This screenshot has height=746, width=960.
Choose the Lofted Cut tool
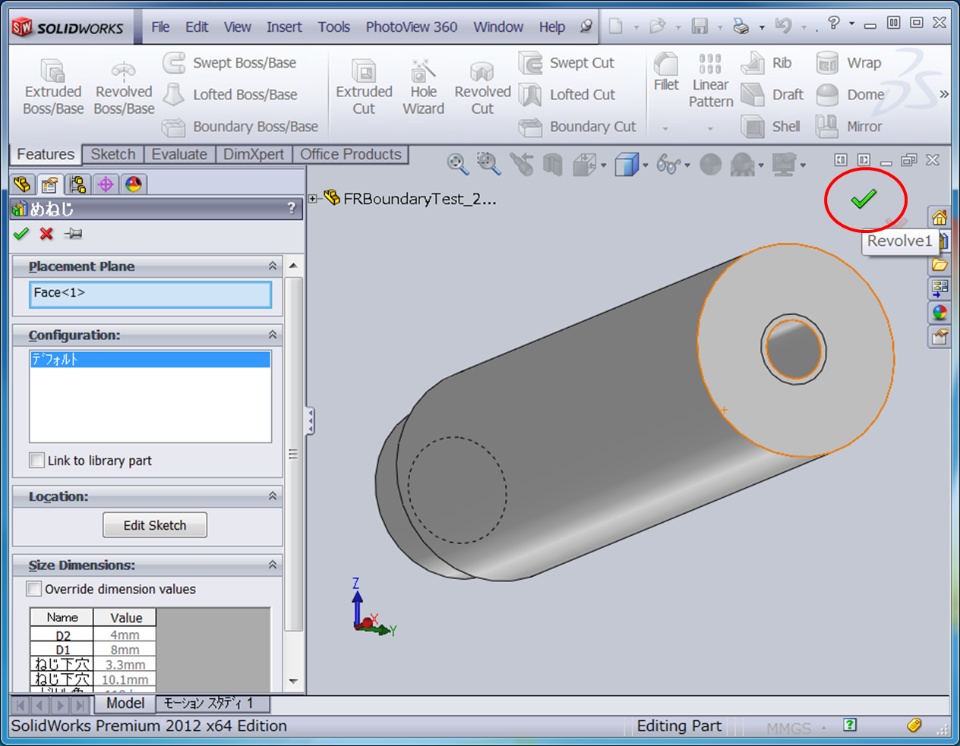tap(567, 94)
